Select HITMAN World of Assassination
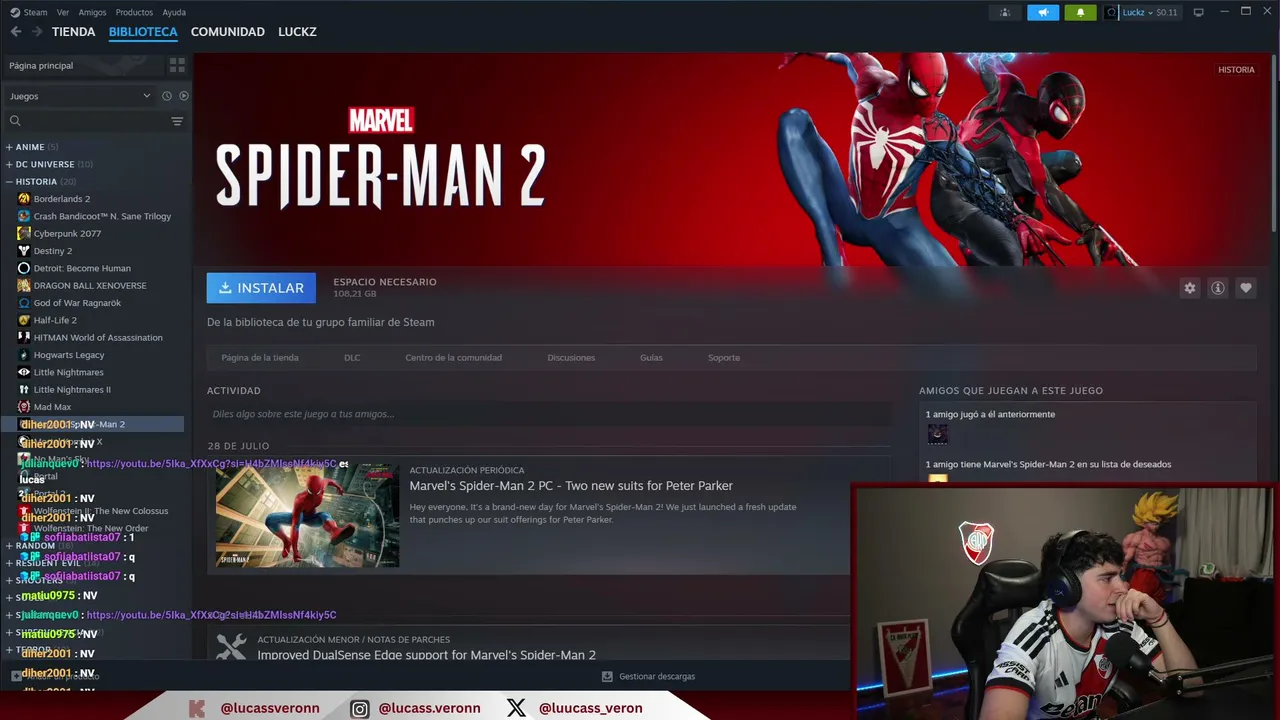Image resolution: width=1280 pixels, height=720 pixels. point(98,337)
